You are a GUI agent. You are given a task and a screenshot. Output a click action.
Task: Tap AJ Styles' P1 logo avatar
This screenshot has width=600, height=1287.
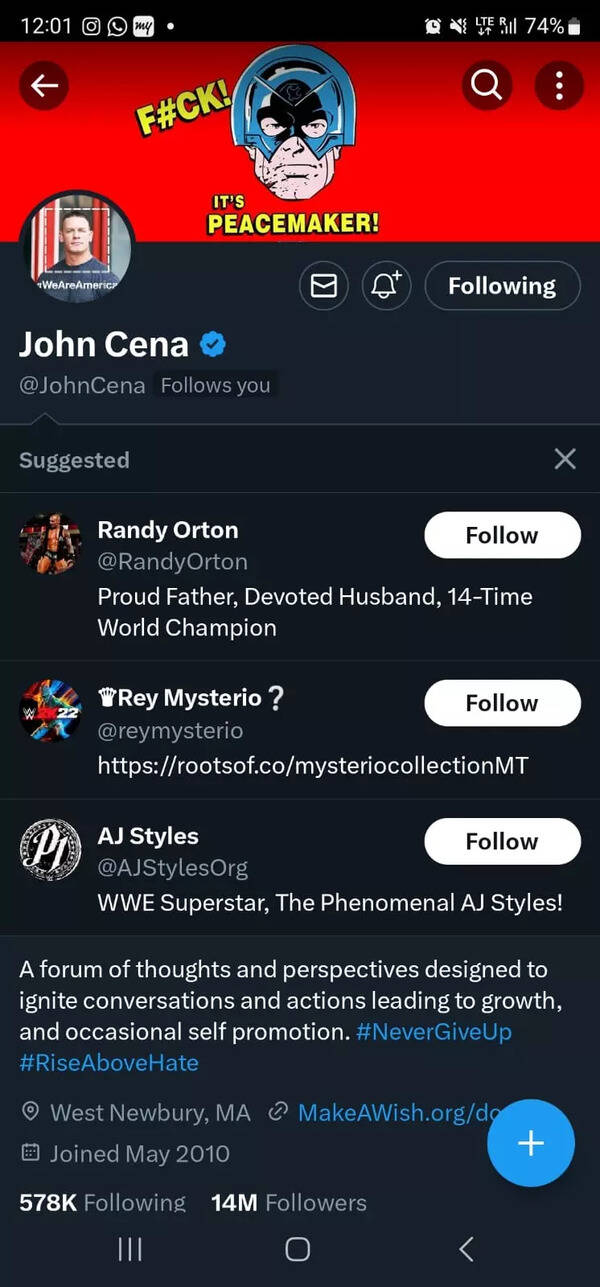[50, 850]
